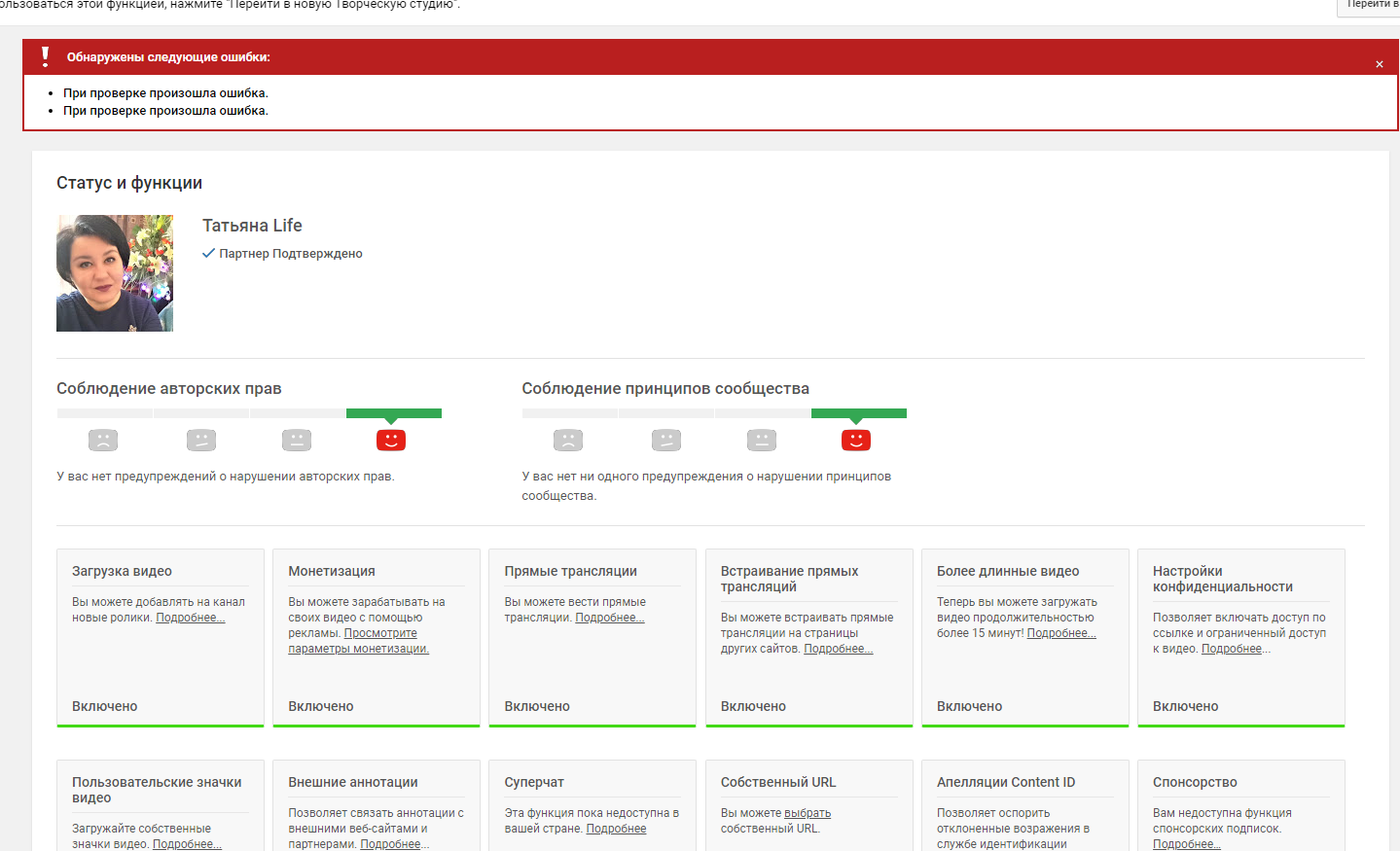Open Подробнее link in Суперчат card

coord(617,829)
